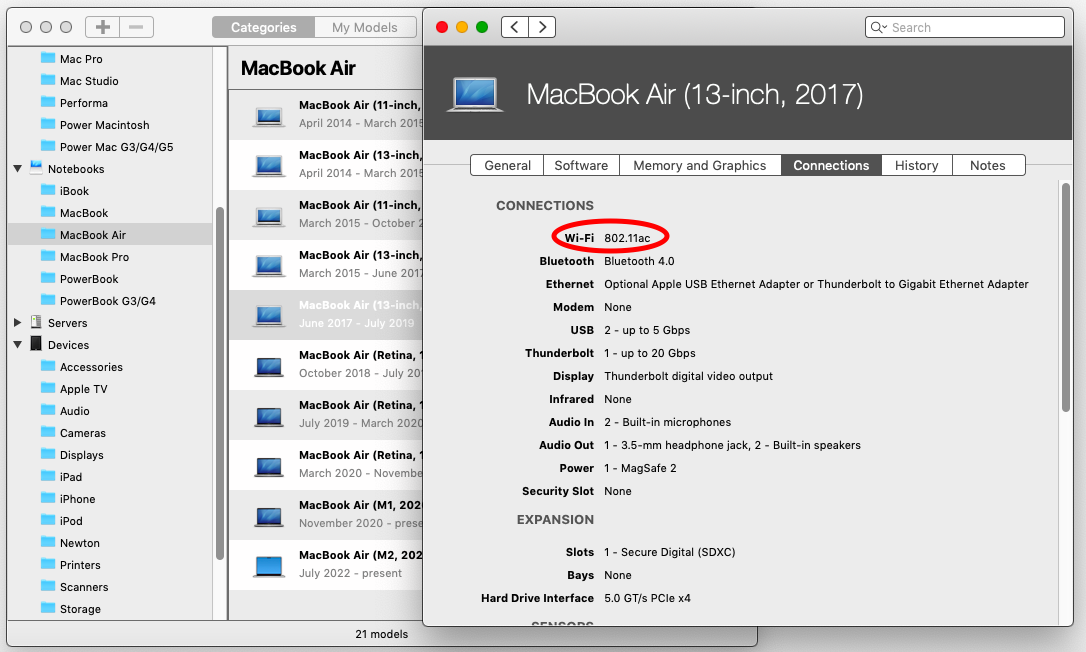Switch to the History tab
The width and height of the screenshot is (1086, 652).
916,165
